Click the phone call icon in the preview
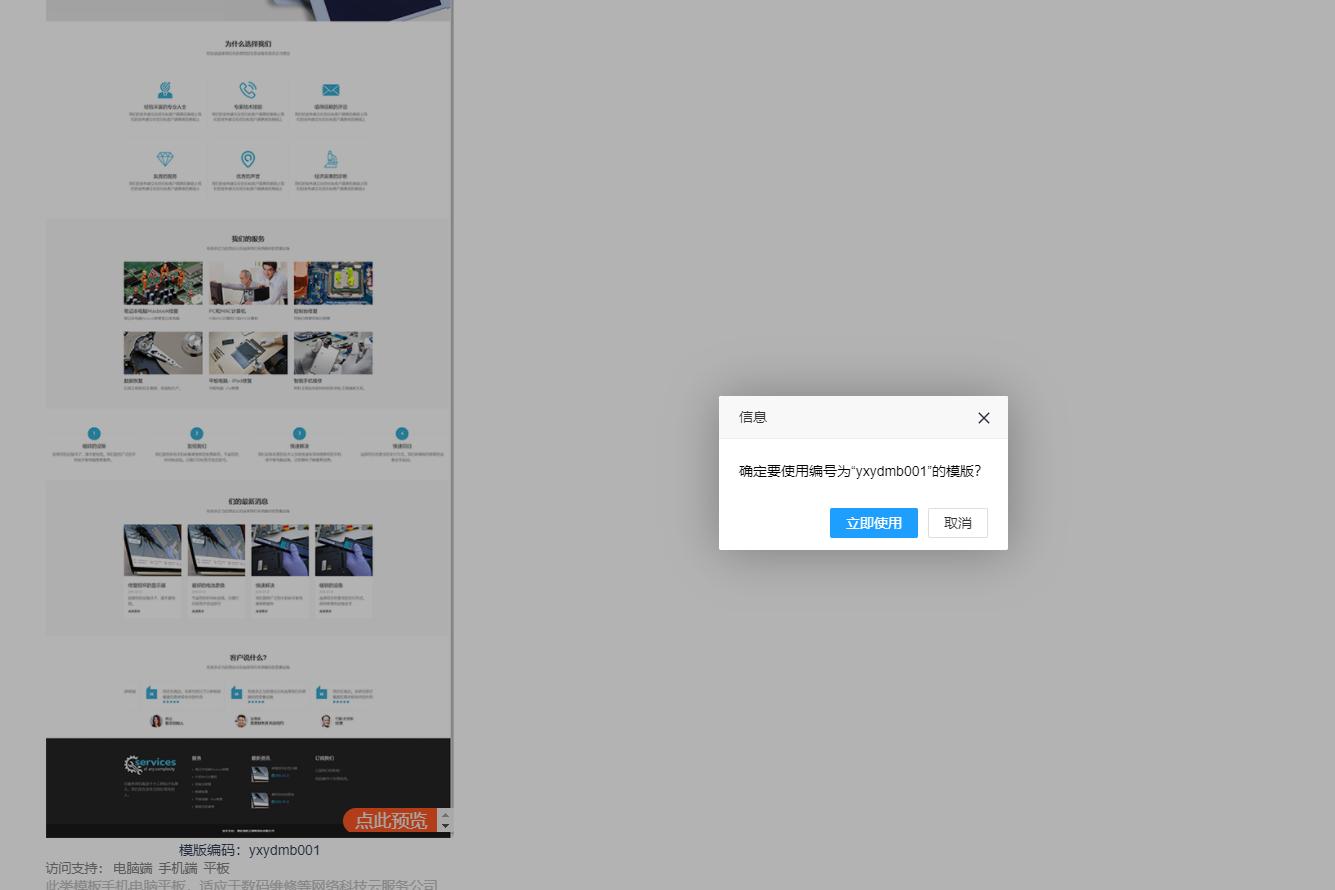1335x890 pixels. pos(248,91)
